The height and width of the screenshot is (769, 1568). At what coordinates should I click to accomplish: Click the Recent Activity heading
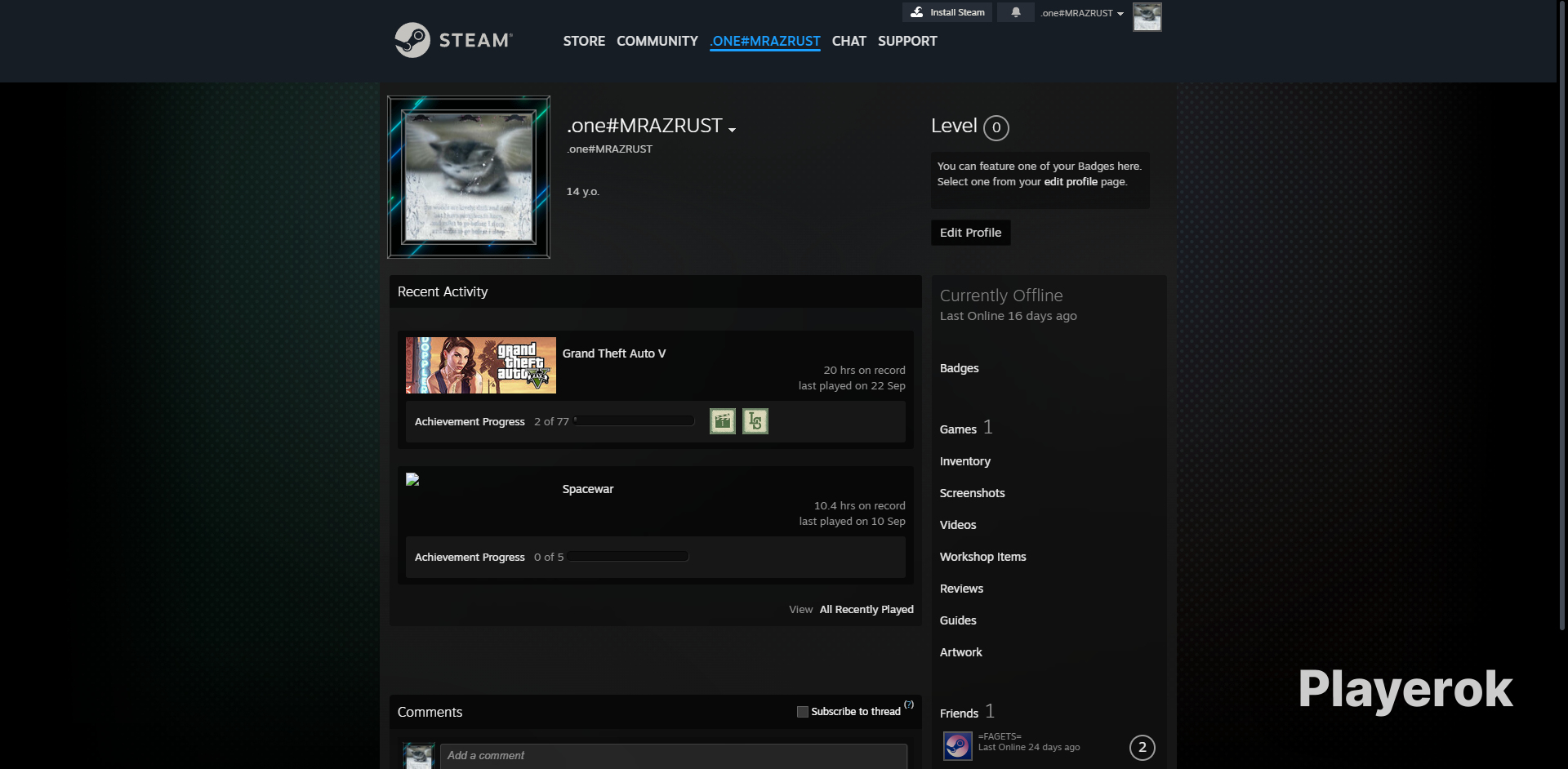coord(443,292)
